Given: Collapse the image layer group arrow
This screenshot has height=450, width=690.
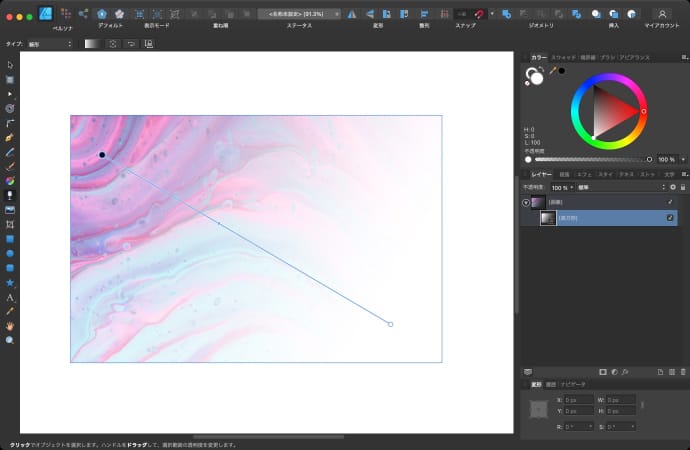Looking at the screenshot, I should 526,202.
